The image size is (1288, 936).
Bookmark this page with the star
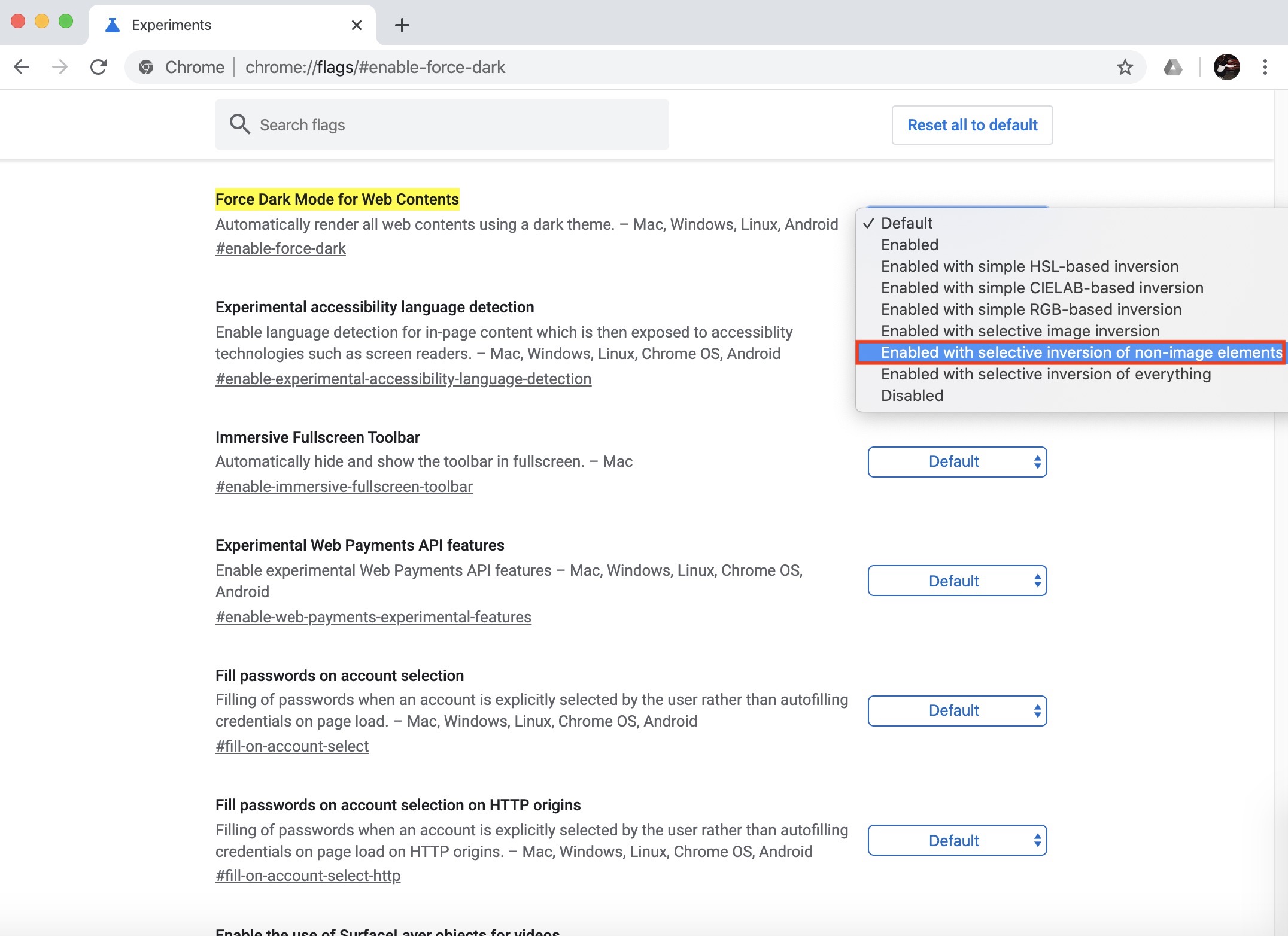pos(1125,67)
